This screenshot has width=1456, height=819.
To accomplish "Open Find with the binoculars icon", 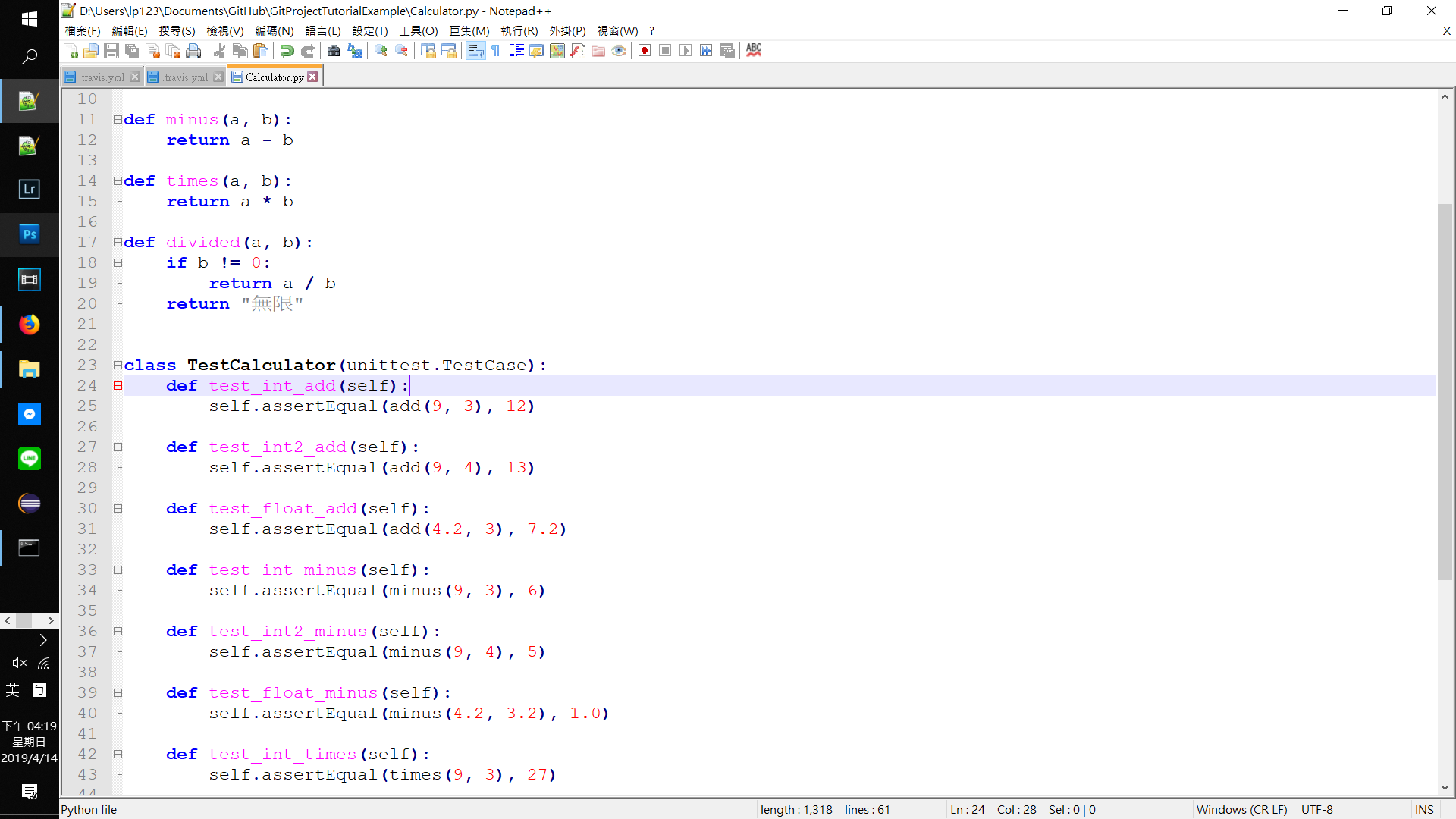I will pyautogui.click(x=334, y=51).
